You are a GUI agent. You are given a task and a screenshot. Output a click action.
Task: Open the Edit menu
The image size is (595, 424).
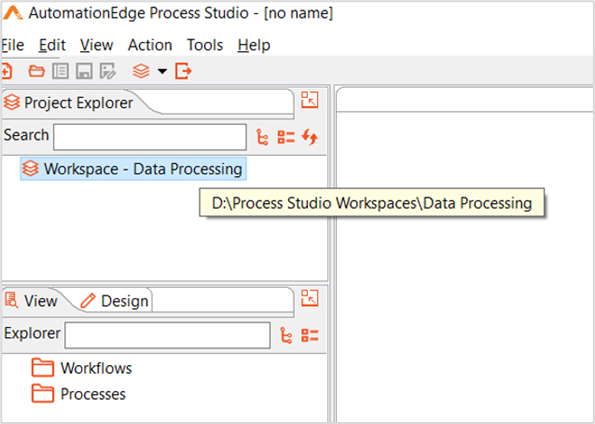(x=52, y=45)
